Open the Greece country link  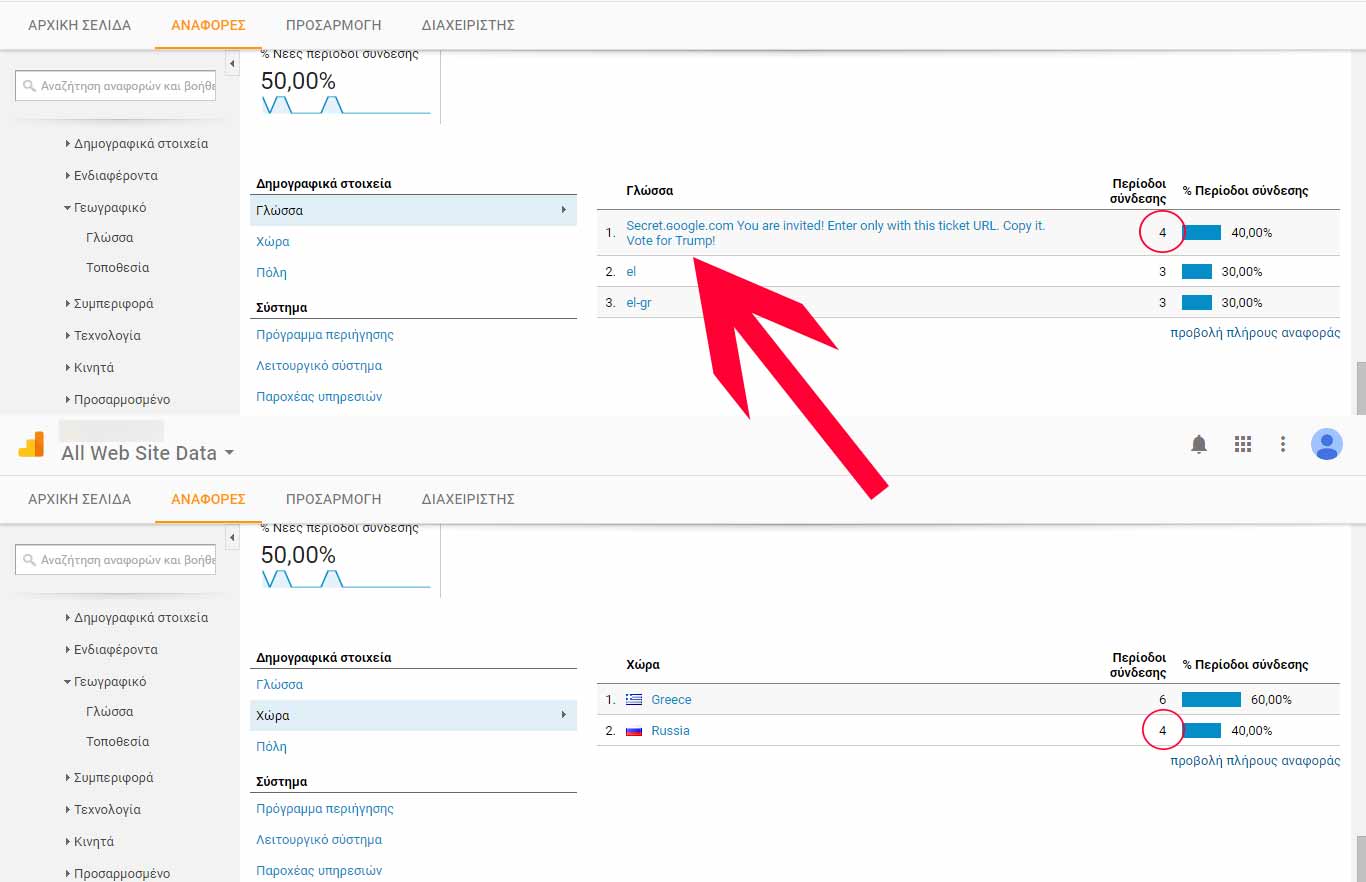coord(671,700)
